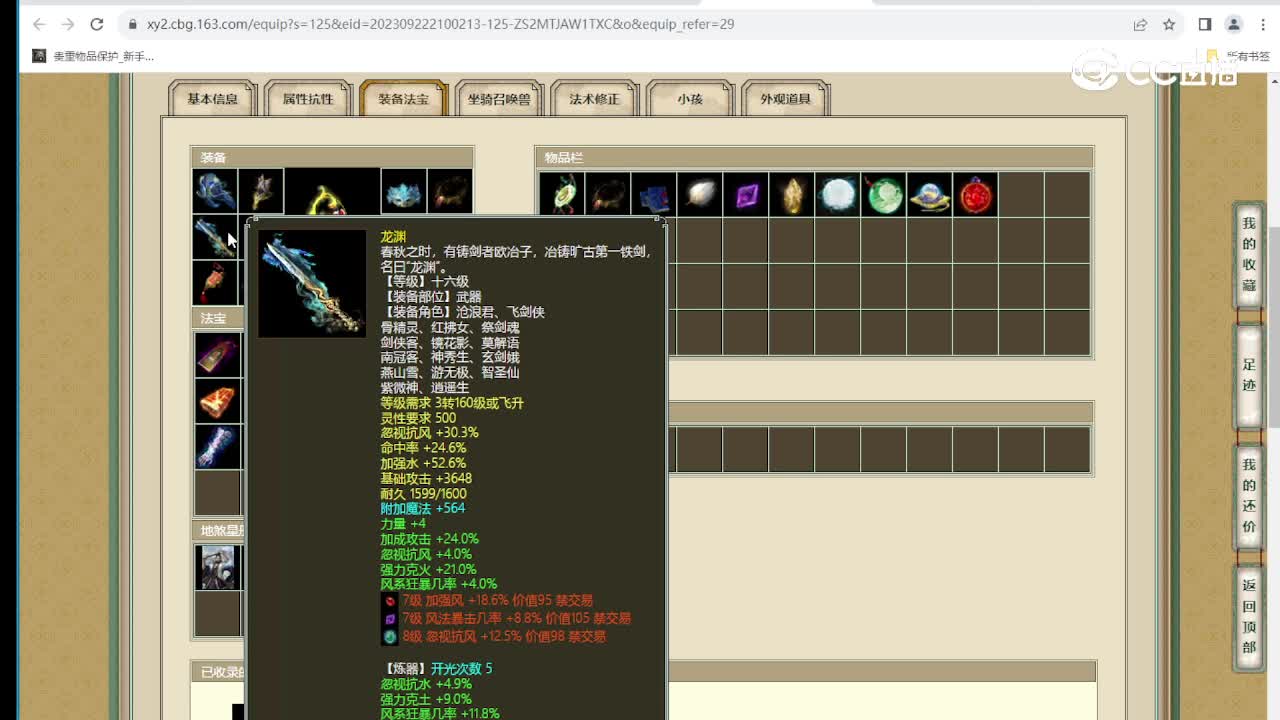Click the browser back arrow

pos(39,24)
